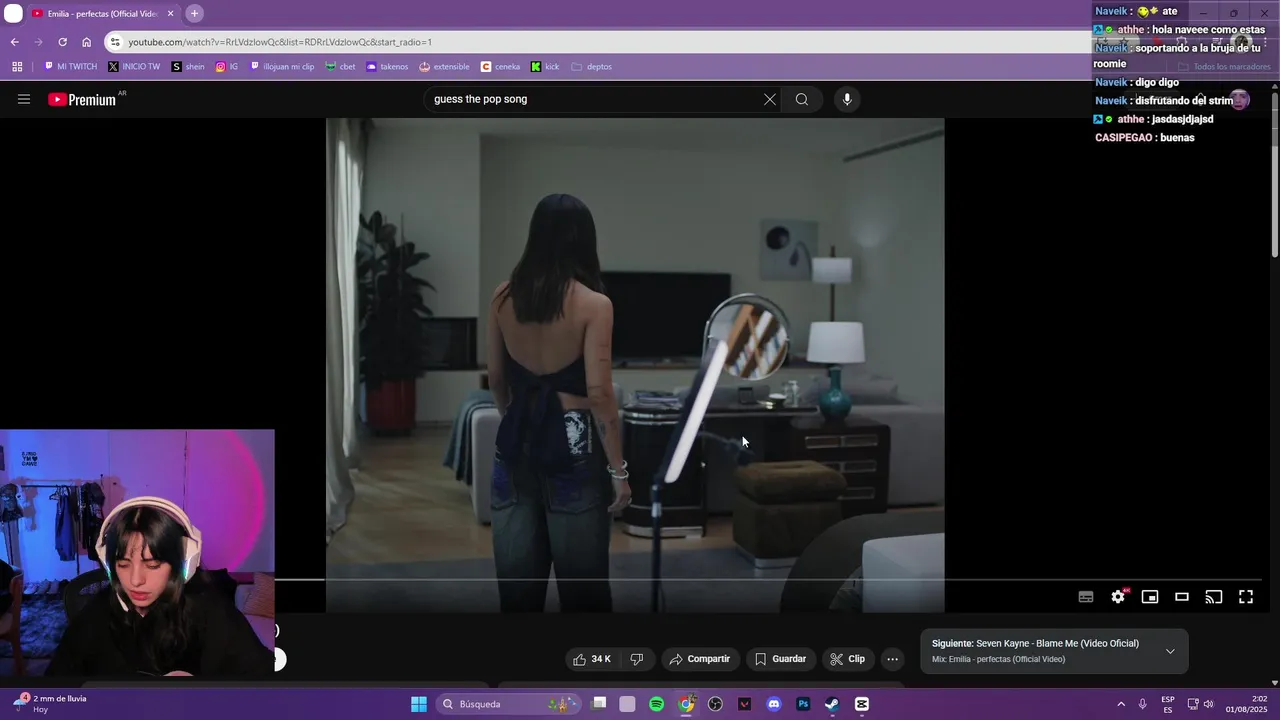Select the YouTube URL in the address bar

point(280,42)
